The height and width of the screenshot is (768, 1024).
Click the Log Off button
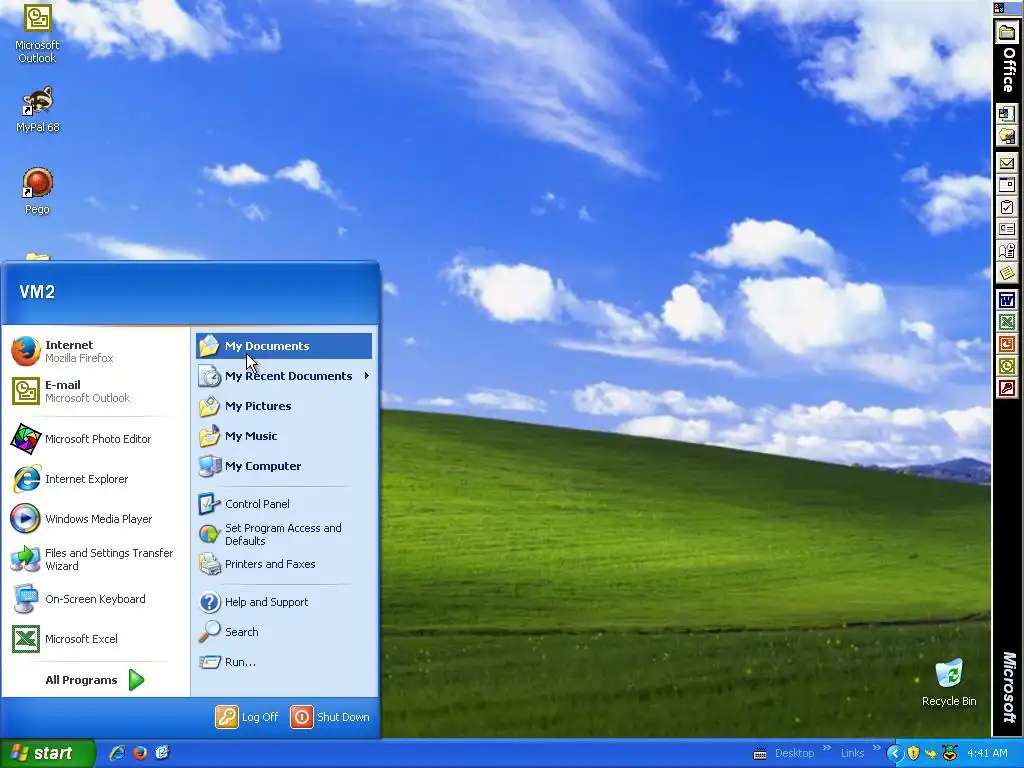(x=248, y=717)
